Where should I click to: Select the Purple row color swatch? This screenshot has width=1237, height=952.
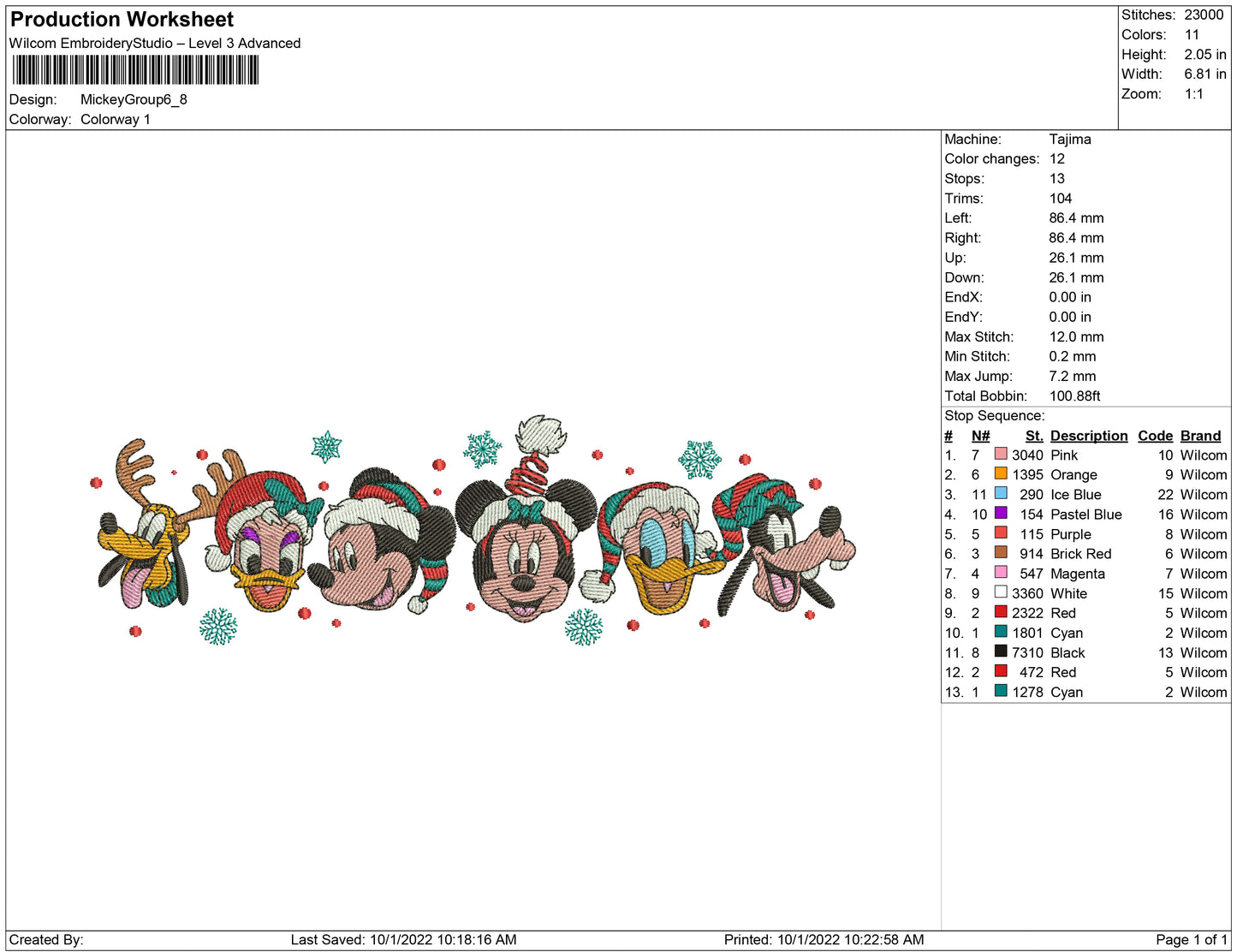point(1001,533)
